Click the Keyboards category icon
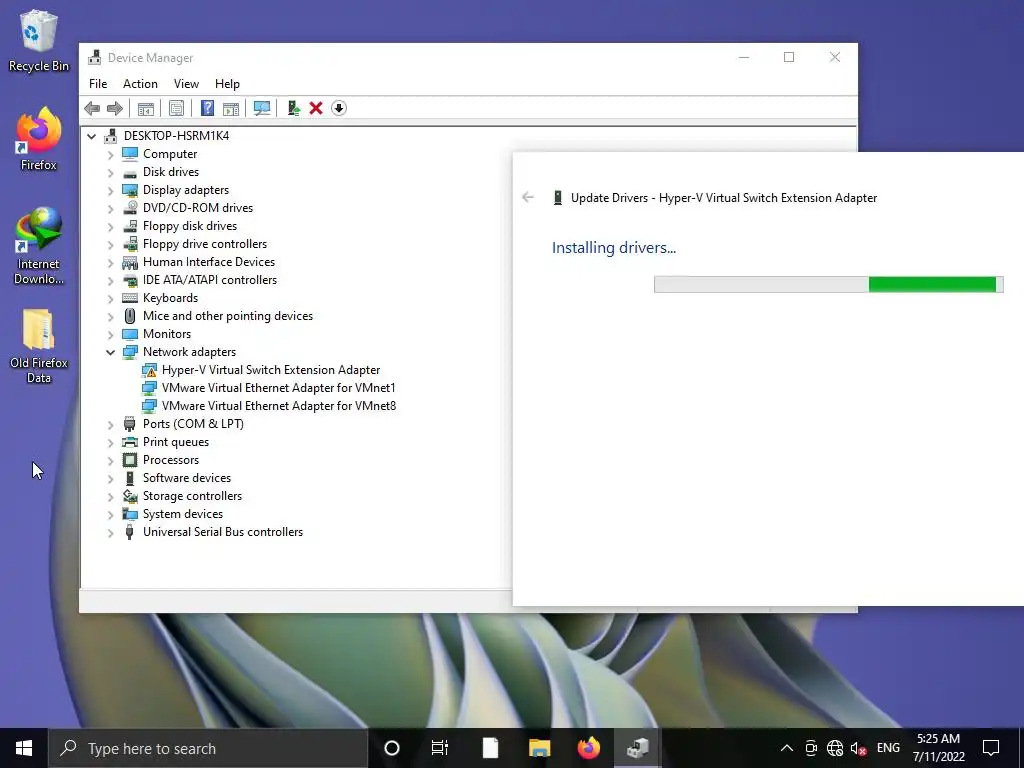The image size is (1024, 768). point(130,298)
